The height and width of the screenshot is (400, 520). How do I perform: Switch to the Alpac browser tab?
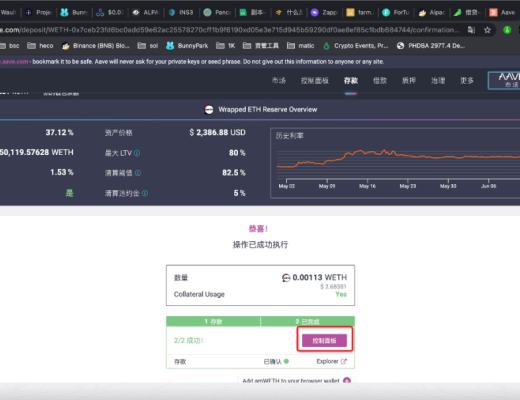[x=431, y=12]
